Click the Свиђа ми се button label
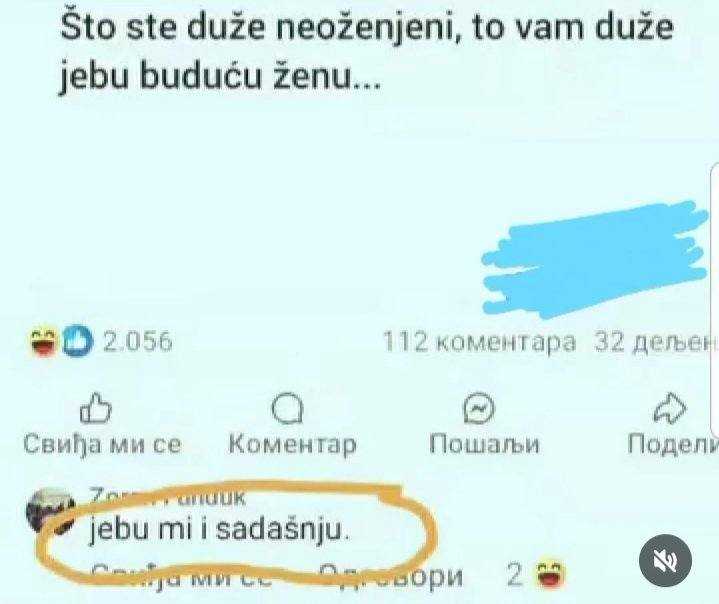The height and width of the screenshot is (604, 719). pyautogui.click(x=103, y=443)
